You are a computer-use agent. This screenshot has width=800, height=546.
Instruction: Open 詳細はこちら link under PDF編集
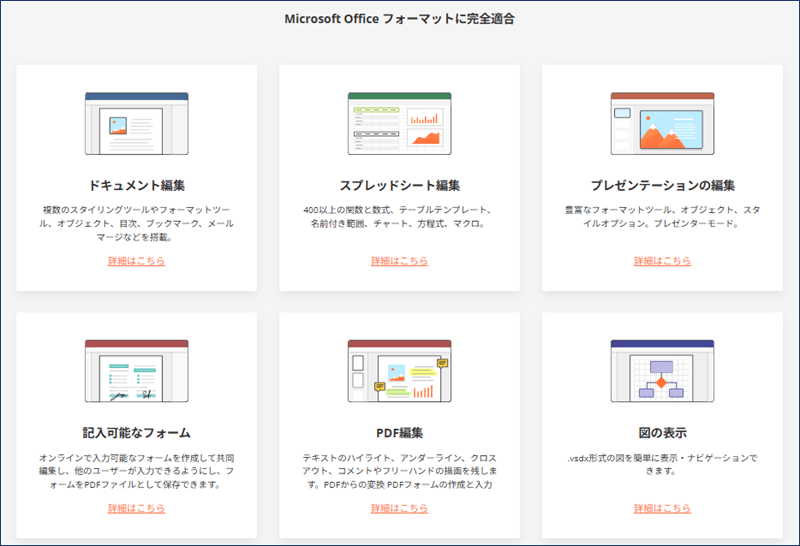coord(399,508)
